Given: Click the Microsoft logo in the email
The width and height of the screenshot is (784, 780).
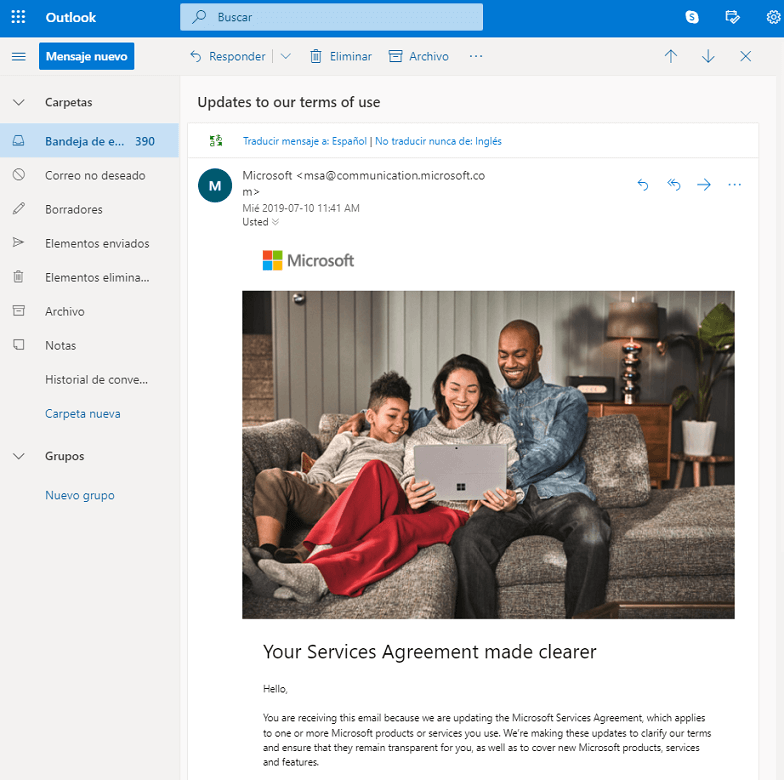Looking at the screenshot, I should pyautogui.click(x=308, y=260).
